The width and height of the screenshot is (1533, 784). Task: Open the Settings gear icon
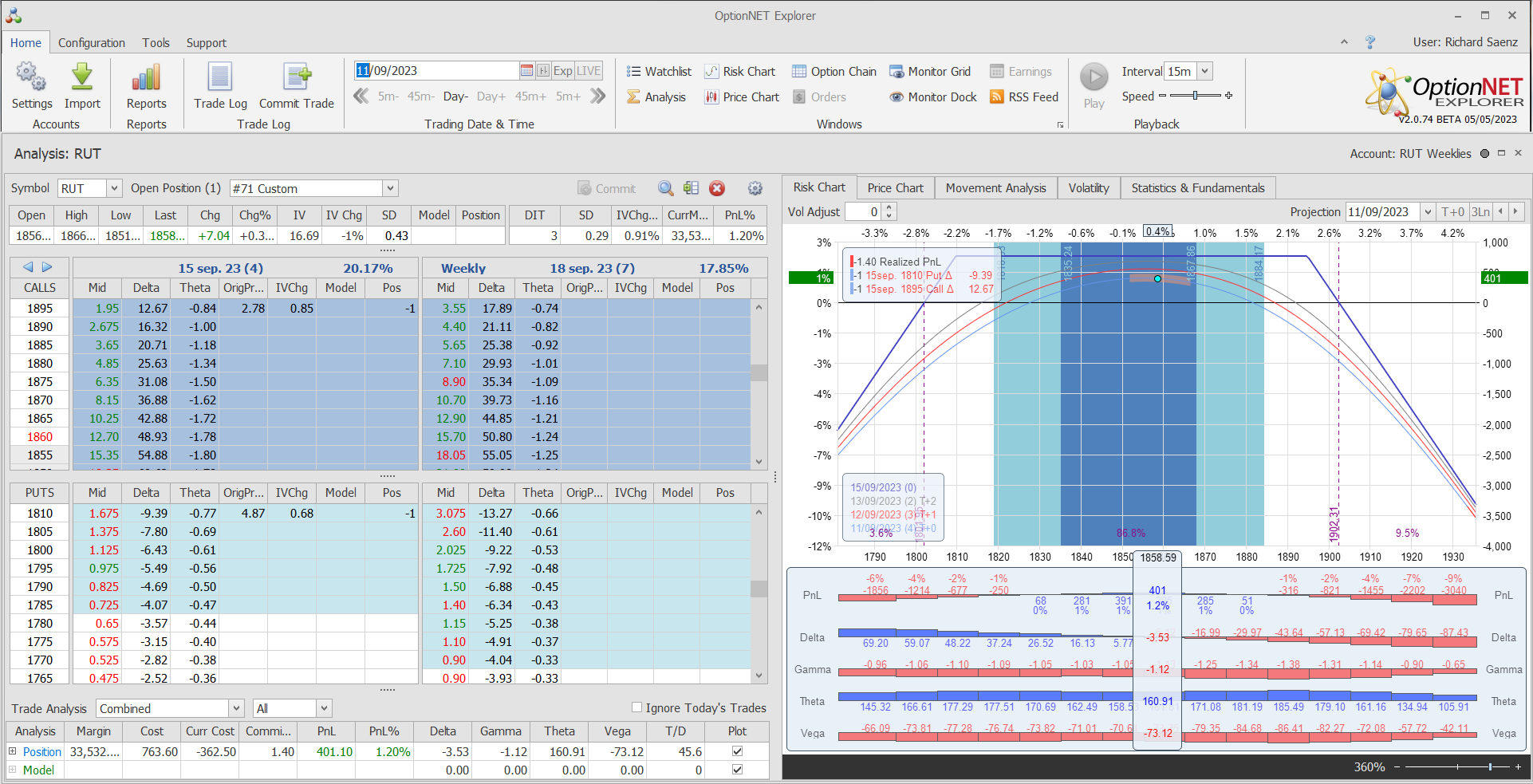[x=31, y=78]
